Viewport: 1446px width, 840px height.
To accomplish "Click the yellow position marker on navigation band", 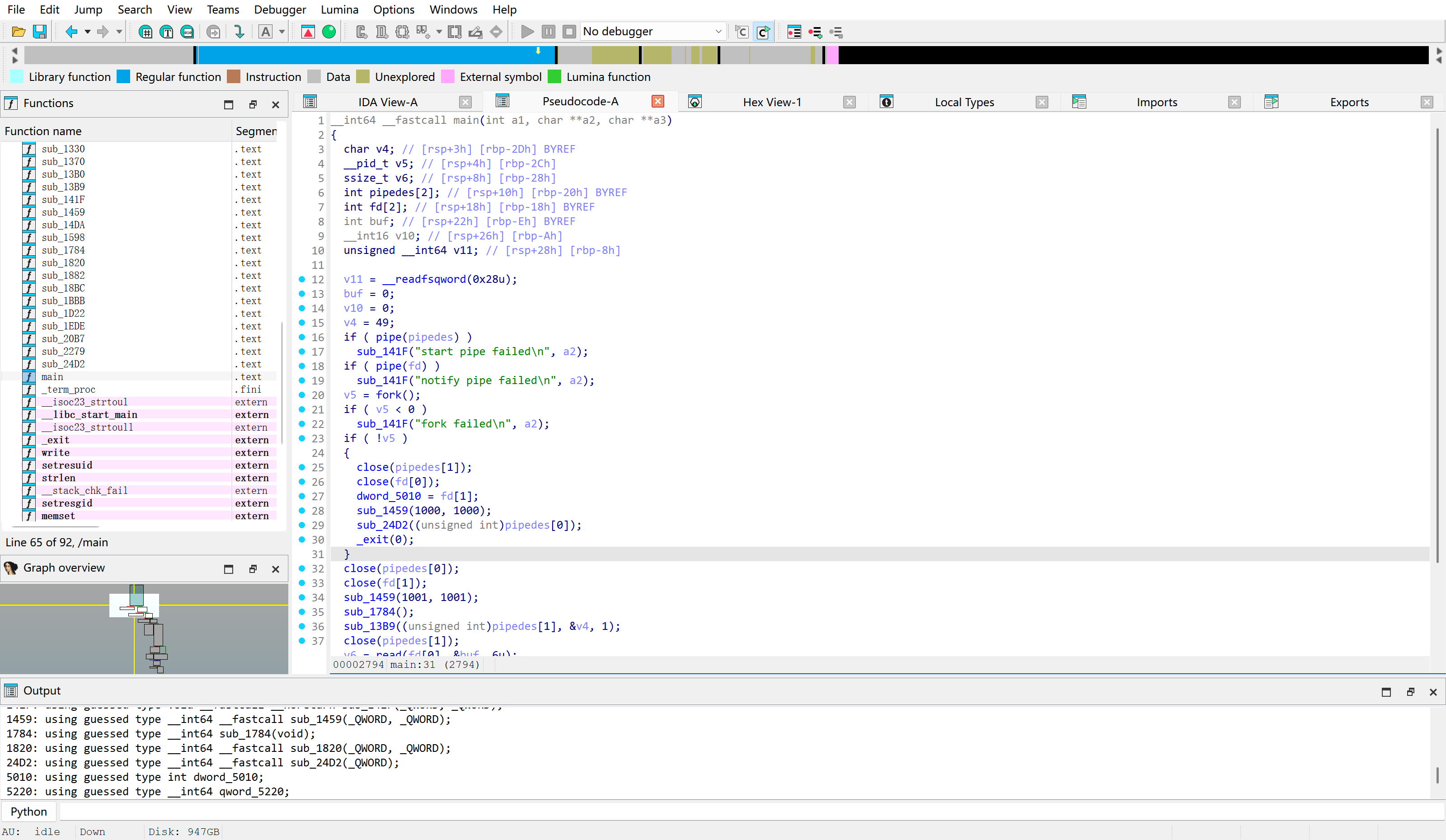I will click(x=538, y=51).
